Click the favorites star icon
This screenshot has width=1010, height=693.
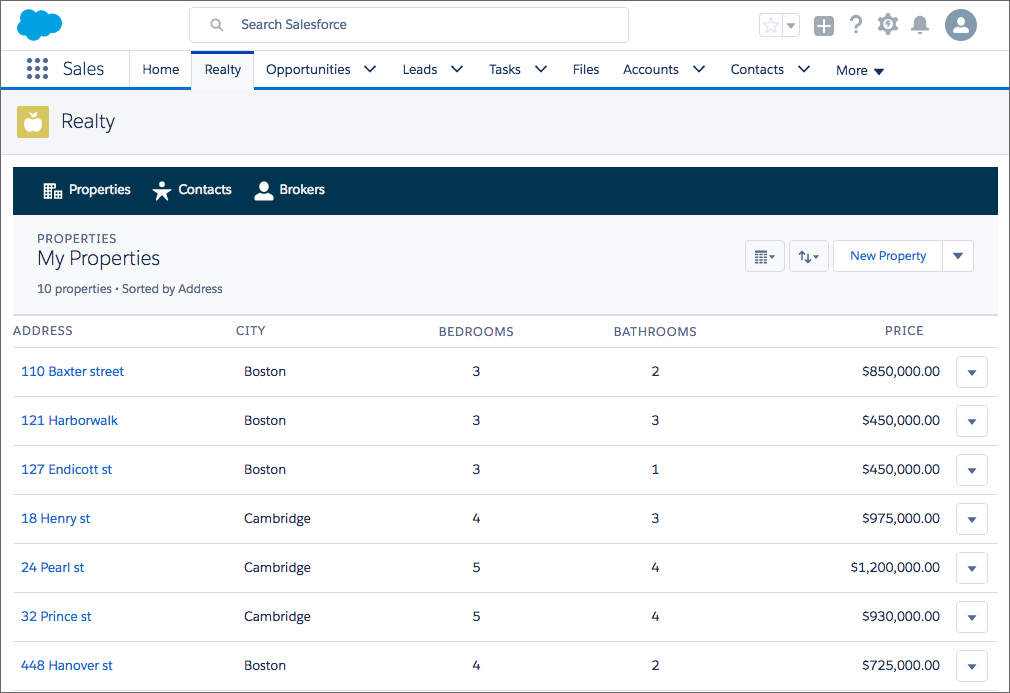coord(770,26)
